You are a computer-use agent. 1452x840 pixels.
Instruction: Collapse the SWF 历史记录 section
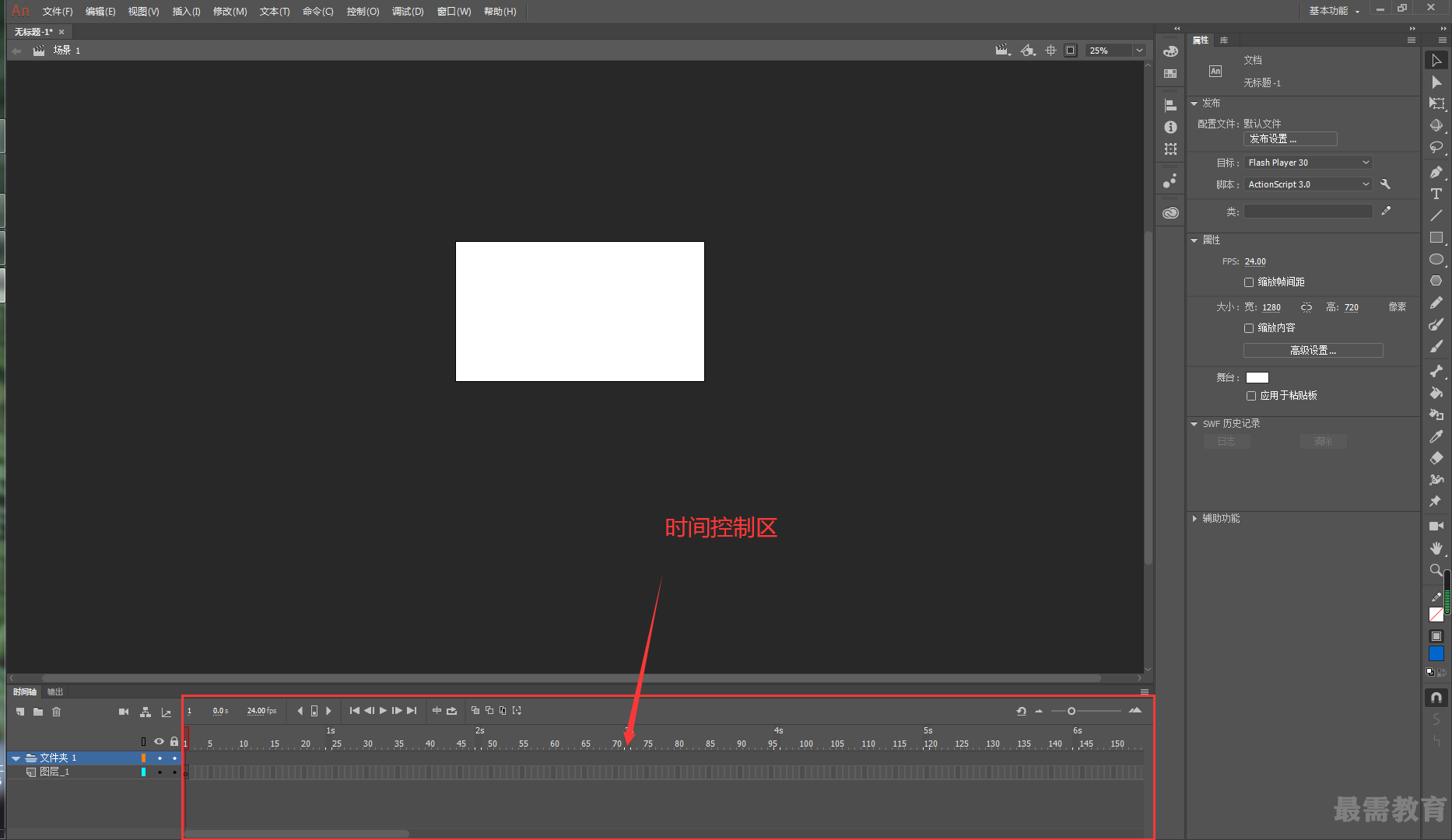coord(1194,424)
